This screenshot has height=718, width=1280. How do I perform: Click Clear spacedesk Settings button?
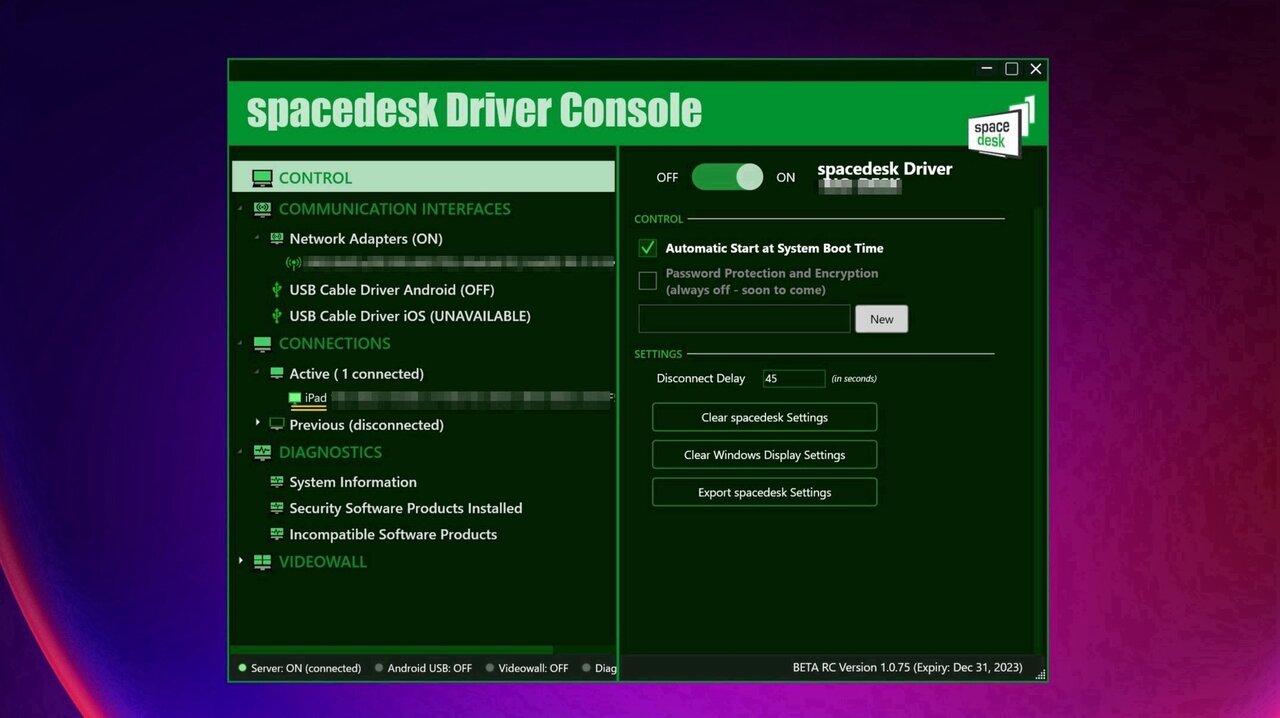coord(764,417)
